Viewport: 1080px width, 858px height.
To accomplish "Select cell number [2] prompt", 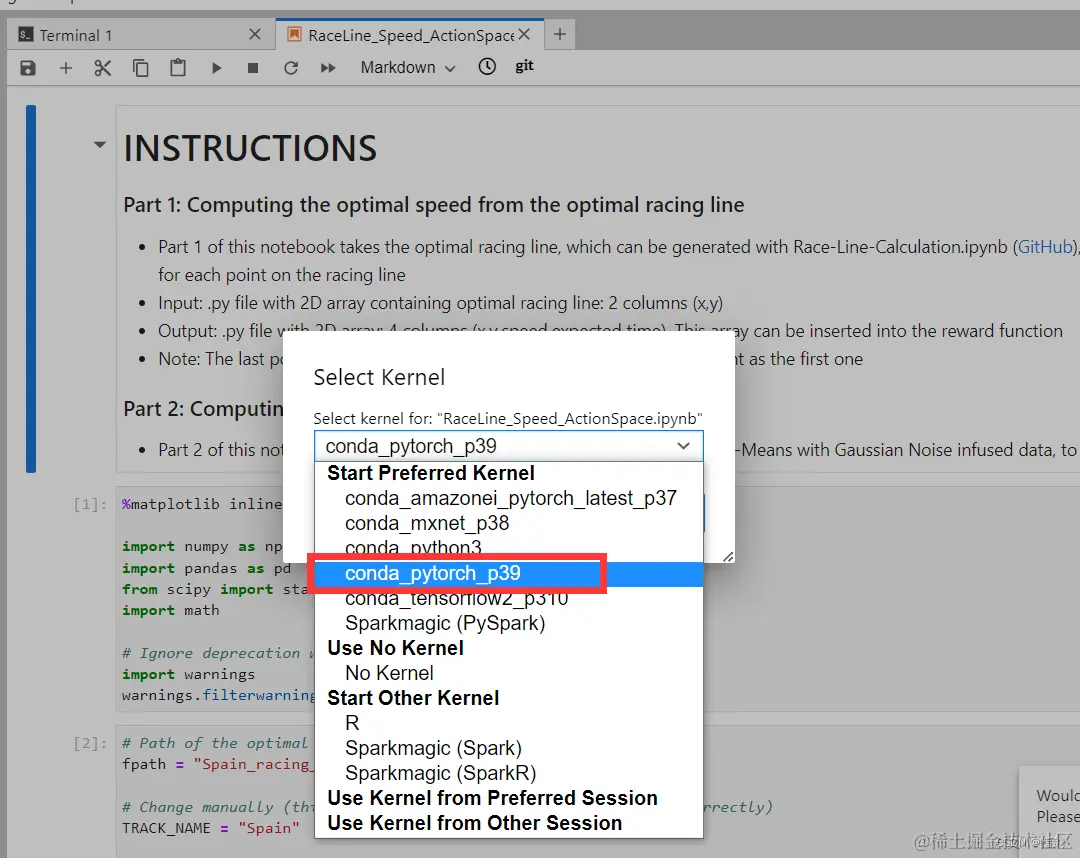I will point(90,744).
